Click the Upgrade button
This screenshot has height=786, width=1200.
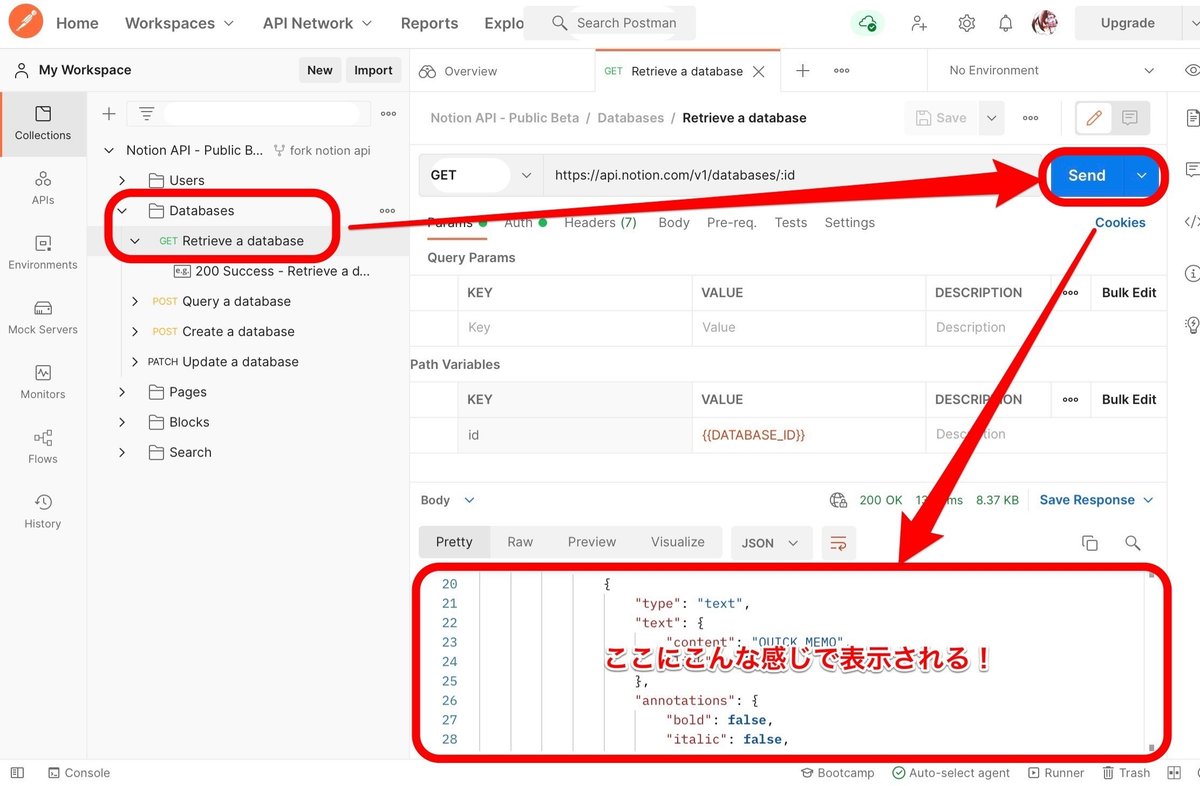pyautogui.click(x=1127, y=23)
